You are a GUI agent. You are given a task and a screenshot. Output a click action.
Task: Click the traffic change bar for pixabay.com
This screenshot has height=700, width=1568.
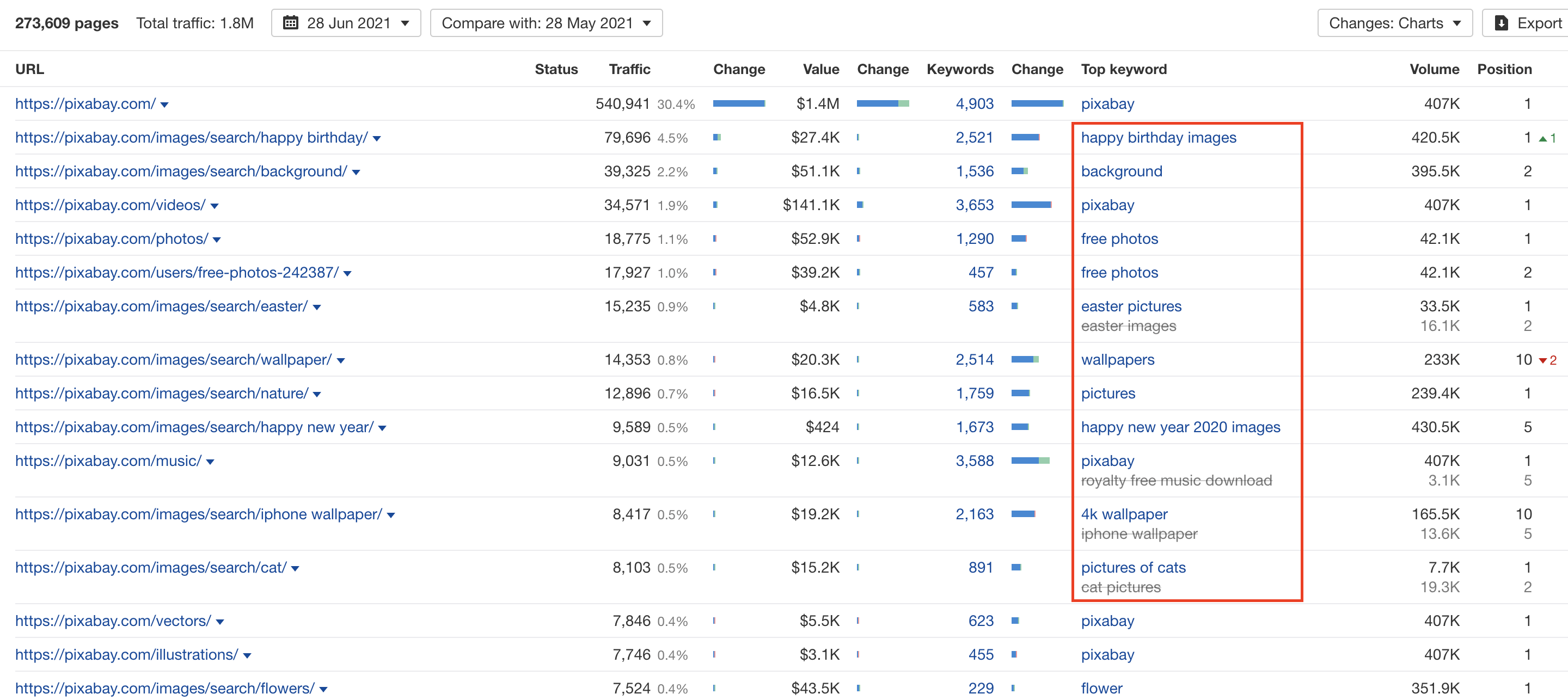[738, 103]
